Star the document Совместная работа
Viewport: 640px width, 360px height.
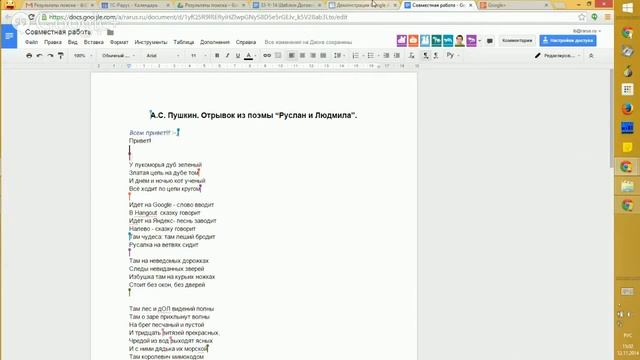point(99,32)
